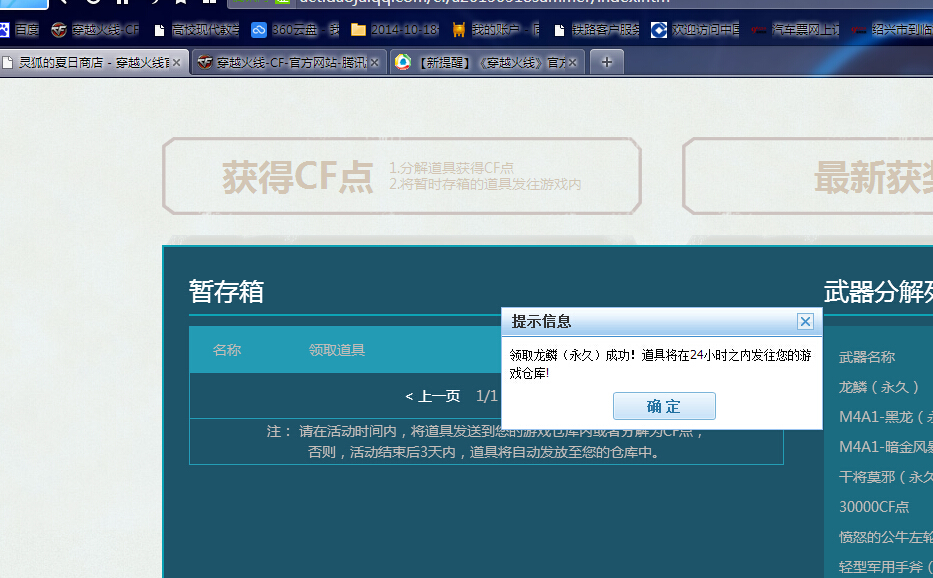Select 干将莫邪 in weapon list

coord(885,477)
